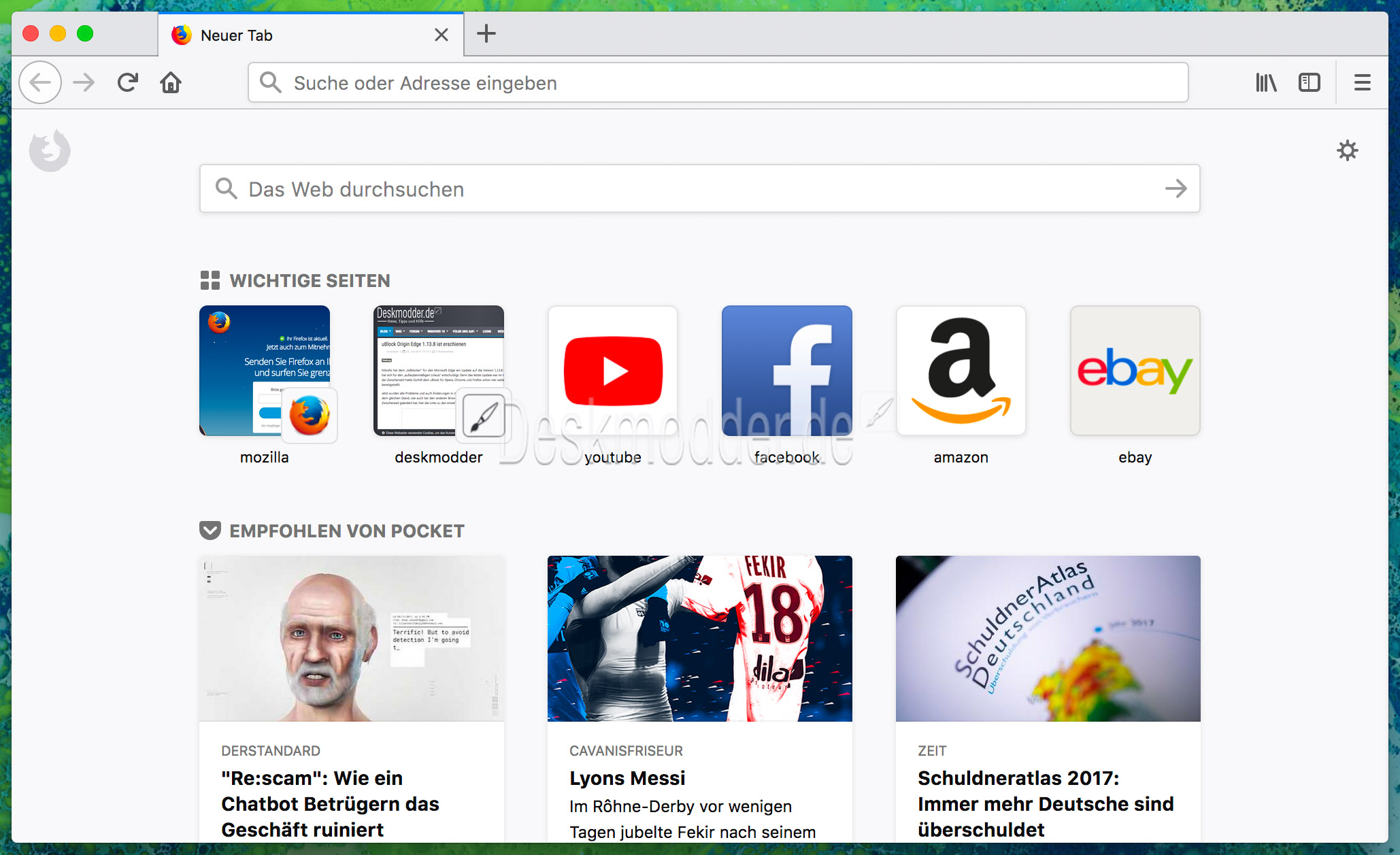Minimize window with the yellow button

pos(58,33)
